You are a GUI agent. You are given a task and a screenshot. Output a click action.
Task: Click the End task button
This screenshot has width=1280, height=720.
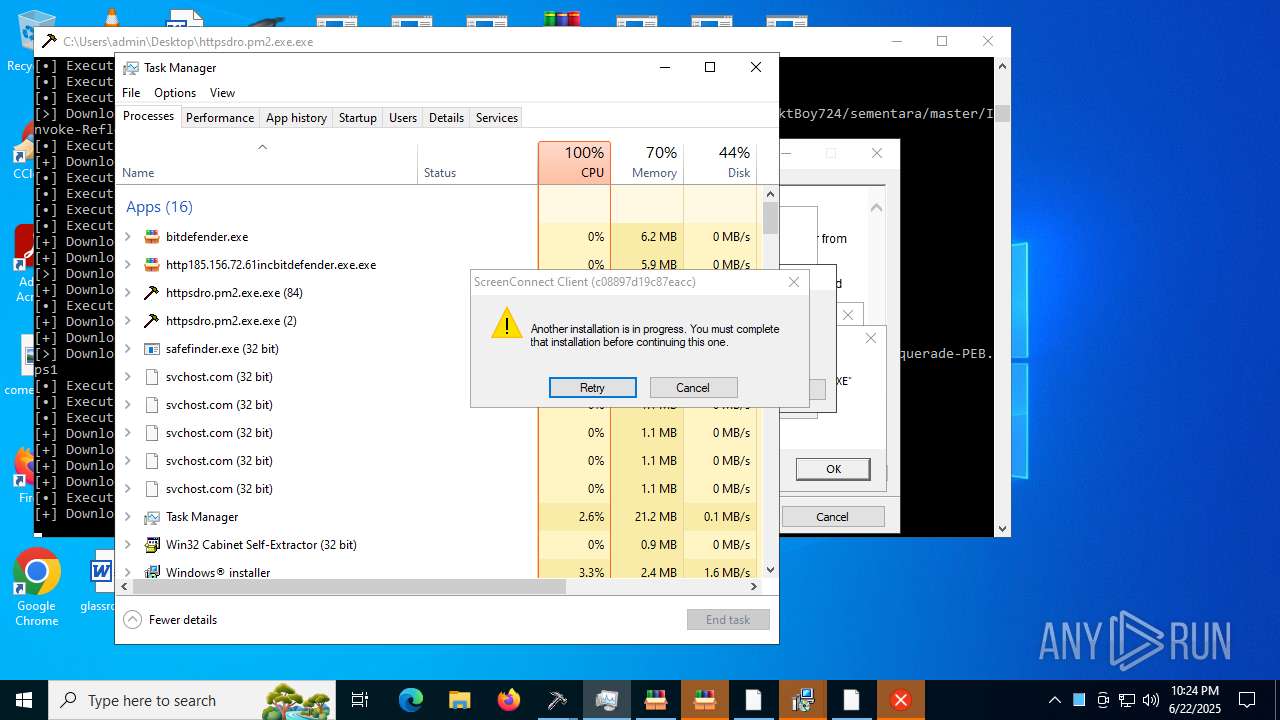click(728, 620)
